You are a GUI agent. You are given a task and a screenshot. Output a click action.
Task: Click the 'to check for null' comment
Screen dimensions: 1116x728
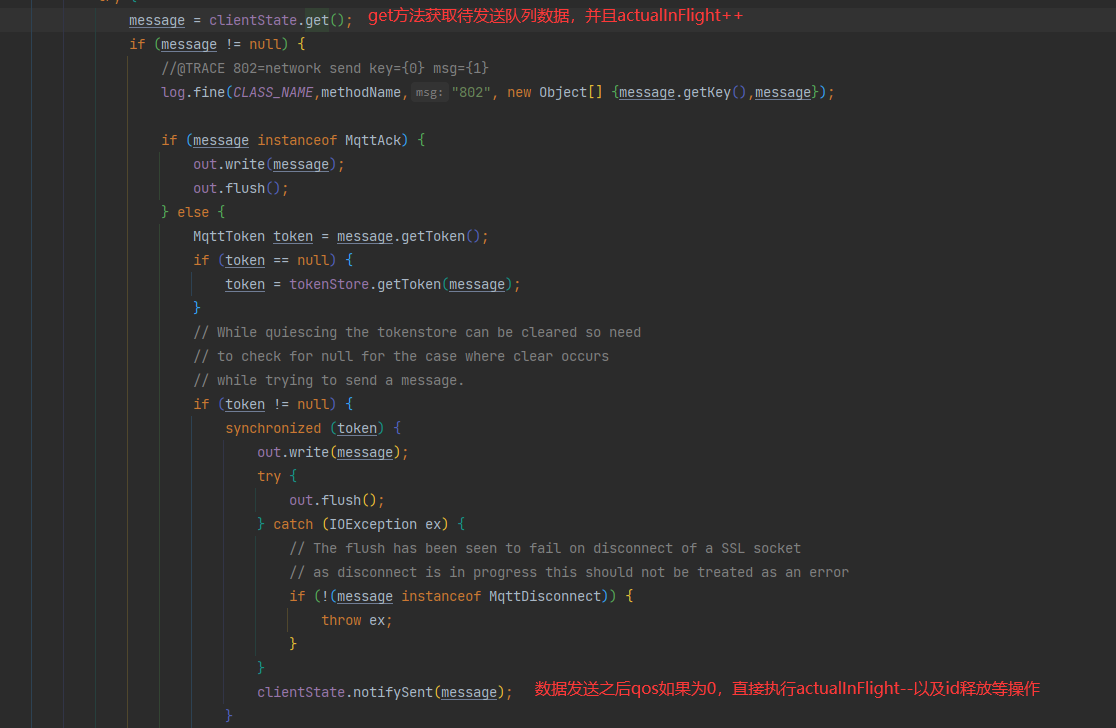pyautogui.click(x=401, y=357)
